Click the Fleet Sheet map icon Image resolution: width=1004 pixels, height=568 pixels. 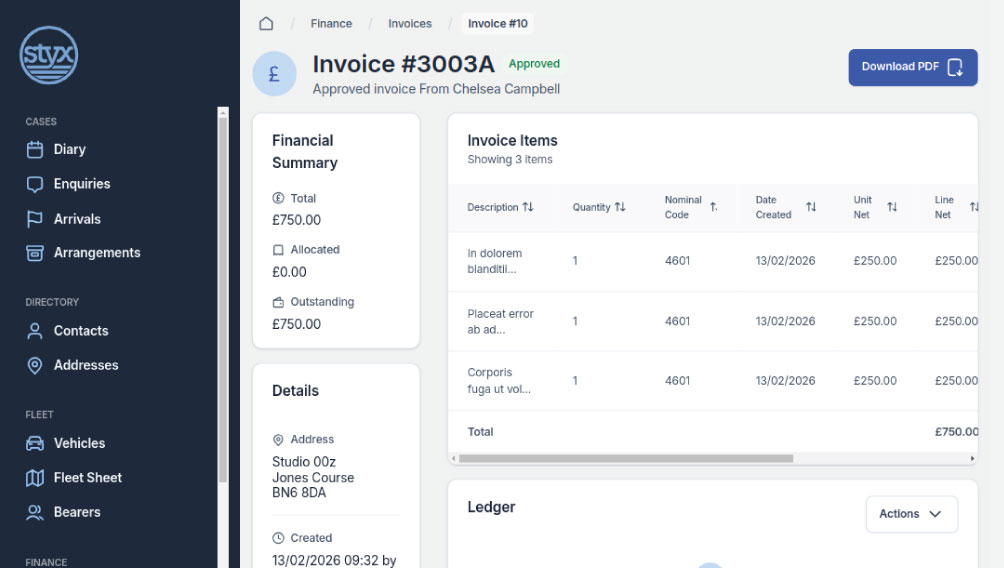[35, 478]
